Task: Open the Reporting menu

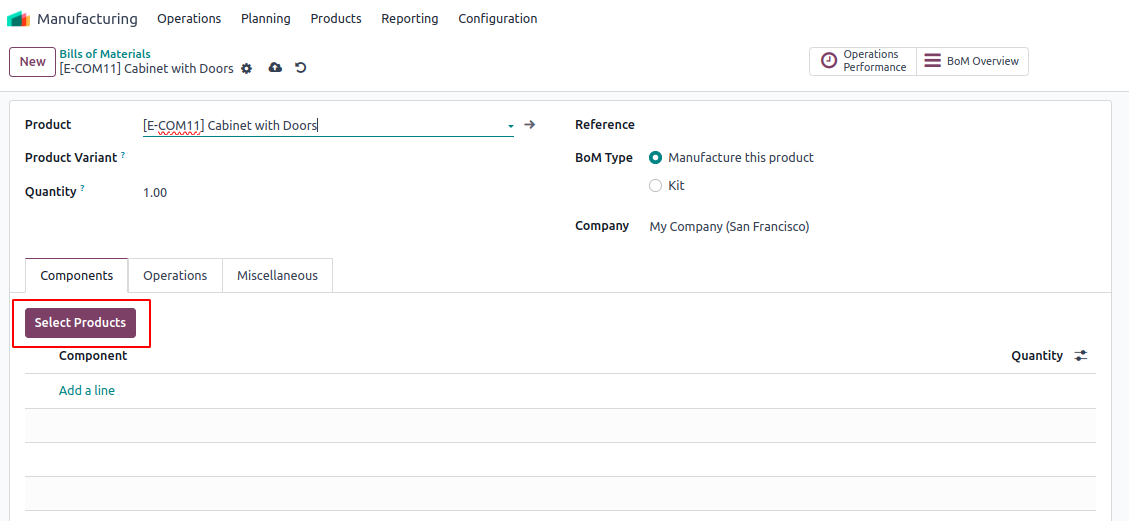Action: 409,19
